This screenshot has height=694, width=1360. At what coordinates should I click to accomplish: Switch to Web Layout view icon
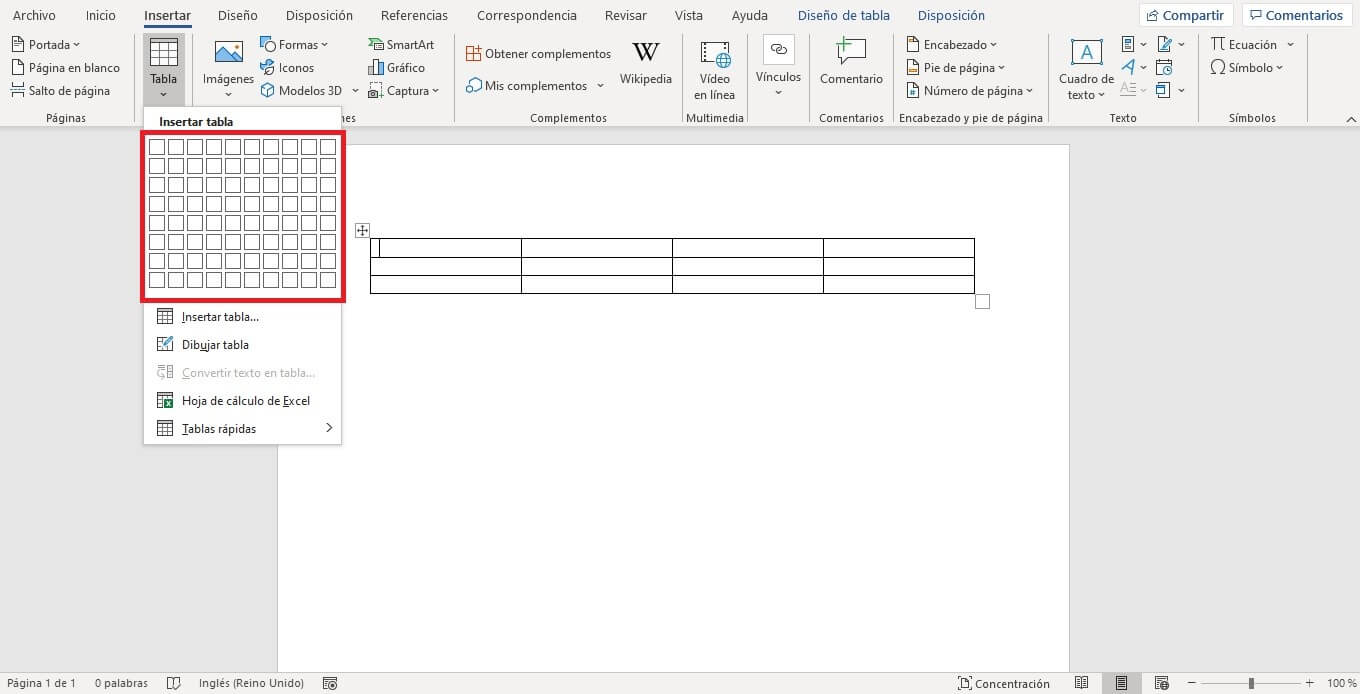pyautogui.click(x=1162, y=683)
